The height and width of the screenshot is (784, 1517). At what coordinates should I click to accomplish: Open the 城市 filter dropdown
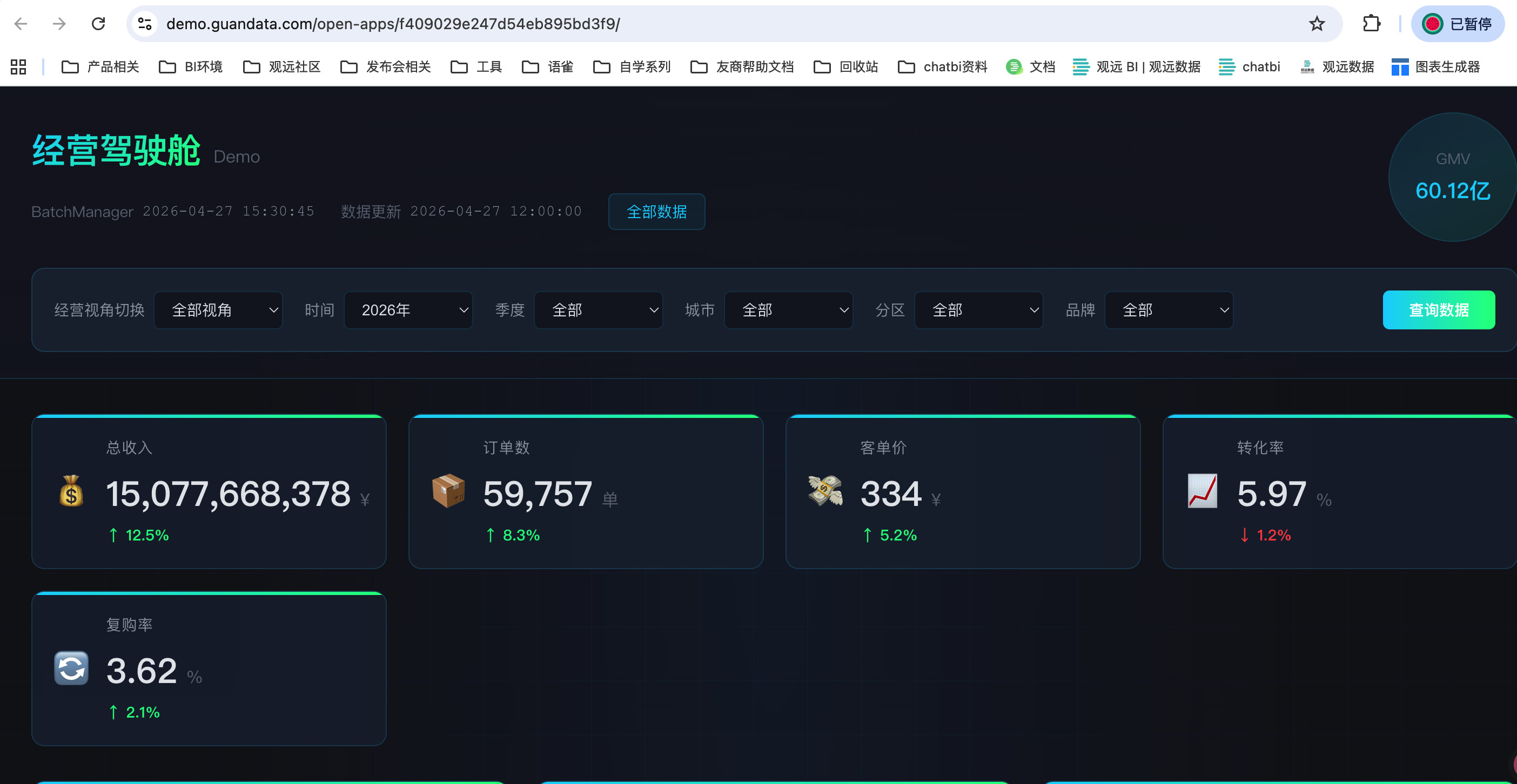pos(789,310)
